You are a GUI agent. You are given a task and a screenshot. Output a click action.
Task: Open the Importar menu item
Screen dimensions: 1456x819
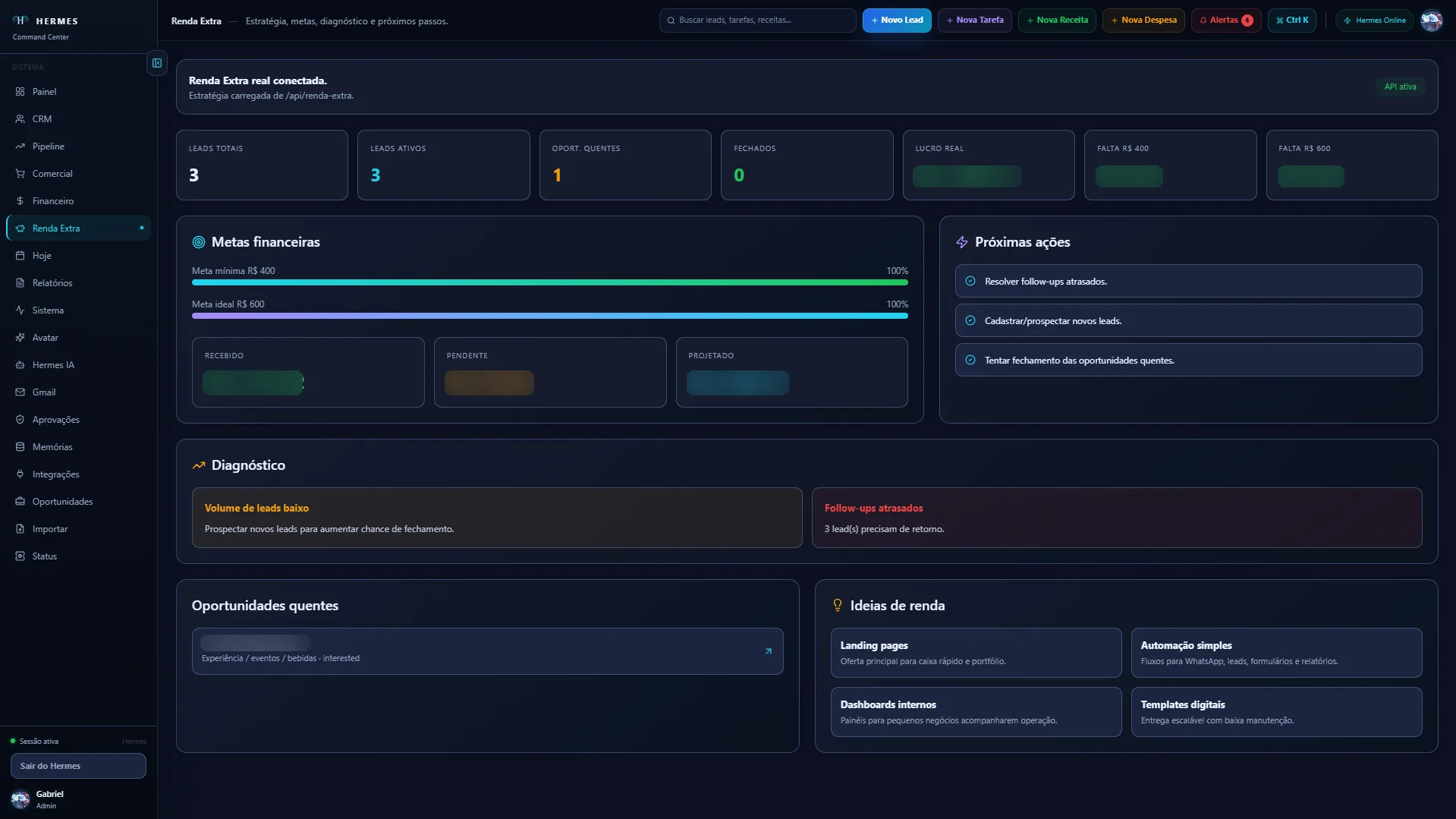point(78,529)
